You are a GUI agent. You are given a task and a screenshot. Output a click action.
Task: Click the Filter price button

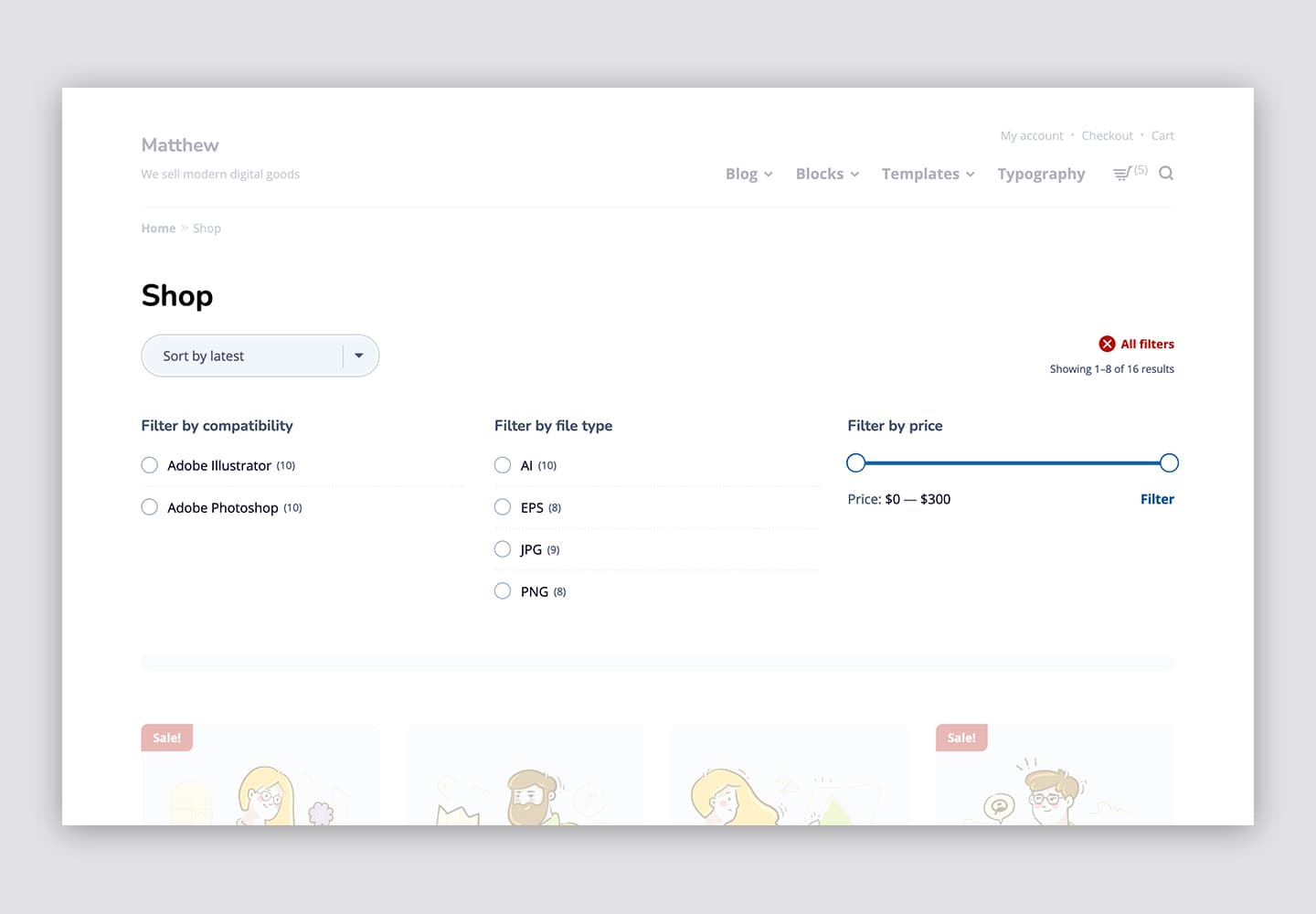1157,499
